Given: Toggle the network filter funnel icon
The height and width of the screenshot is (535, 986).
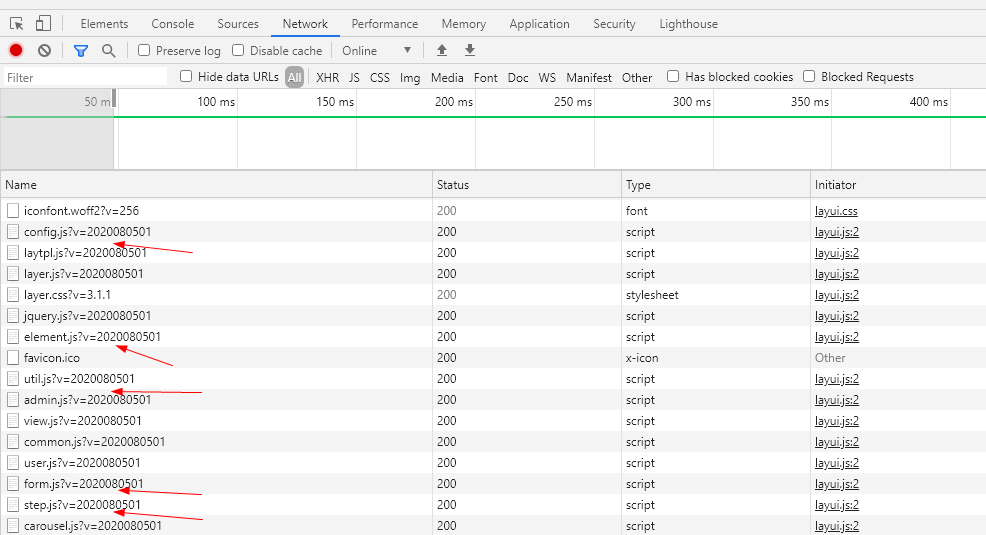Looking at the screenshot, I should tap(81, 50).
